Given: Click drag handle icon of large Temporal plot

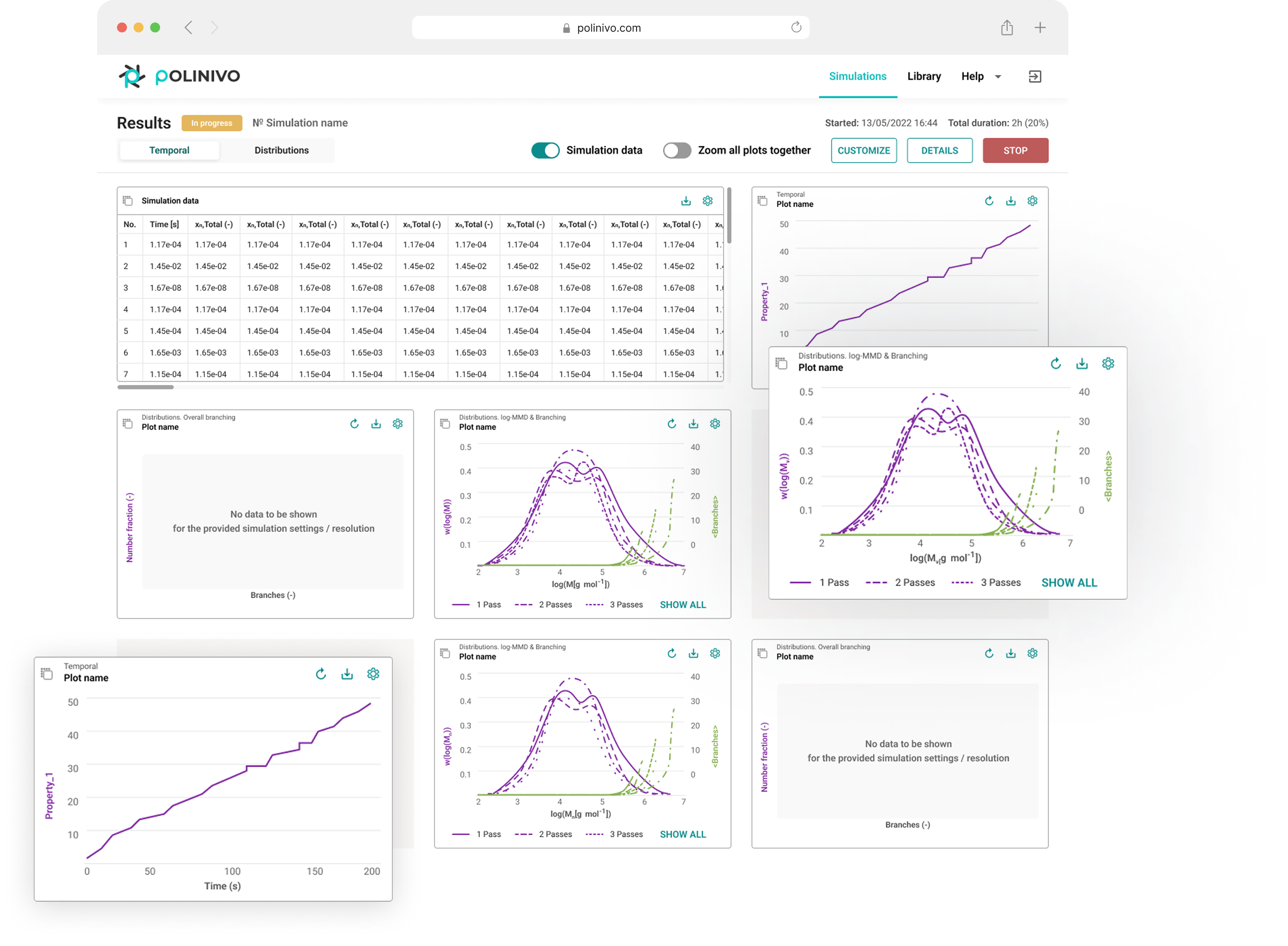Looking at the screenshot, I should point(46,674).
